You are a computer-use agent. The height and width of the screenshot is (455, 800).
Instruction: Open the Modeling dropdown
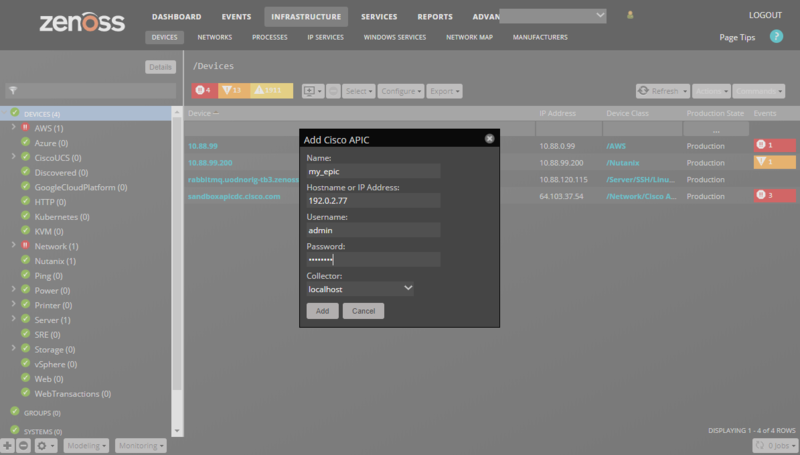pyautogui.click(x=86, y=446)
